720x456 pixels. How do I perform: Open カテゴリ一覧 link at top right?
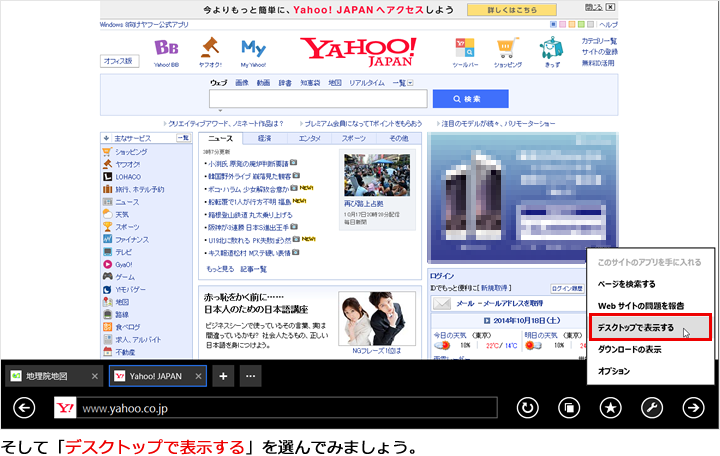(599, 41)
